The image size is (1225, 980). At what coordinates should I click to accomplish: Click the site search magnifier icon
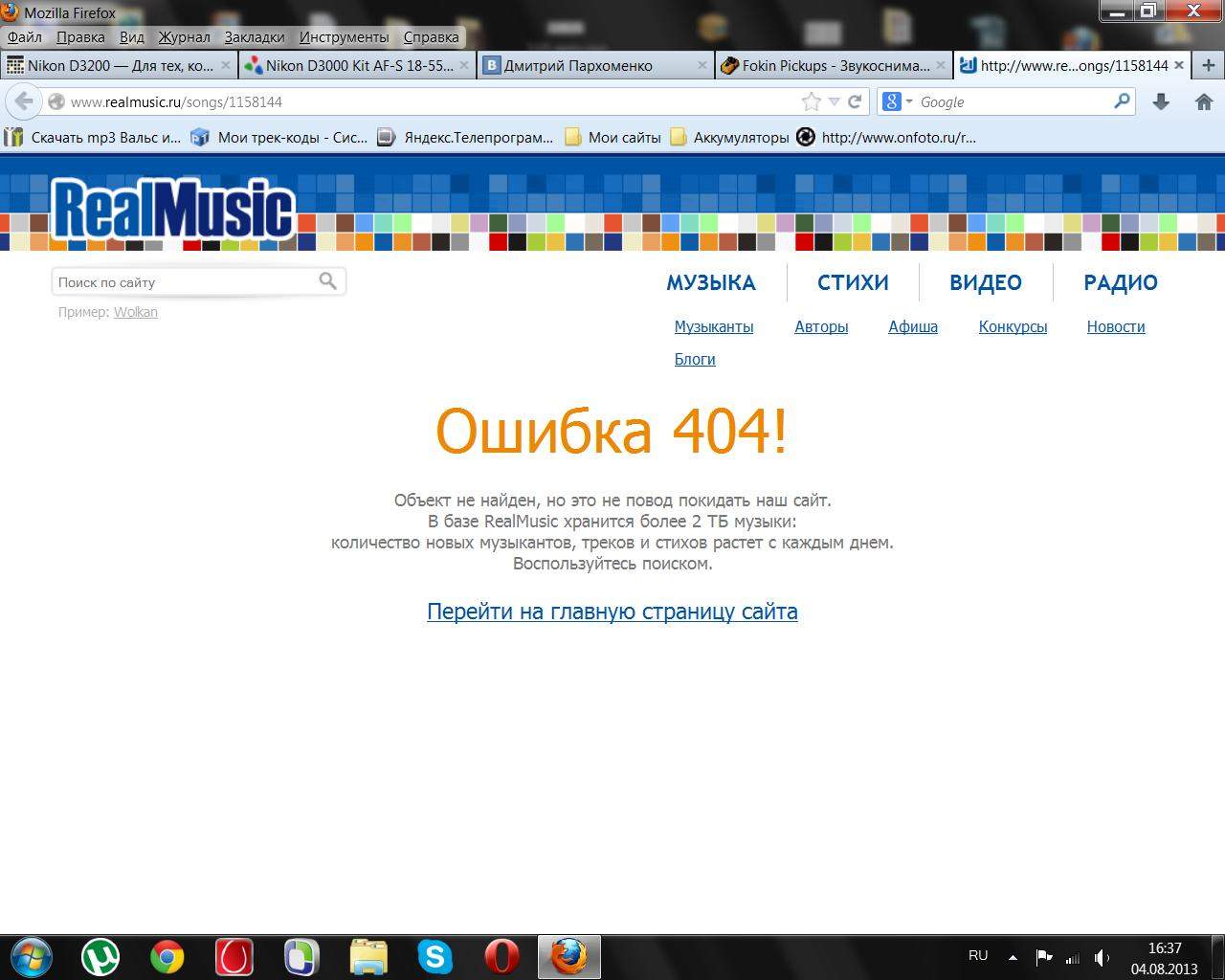327,281
